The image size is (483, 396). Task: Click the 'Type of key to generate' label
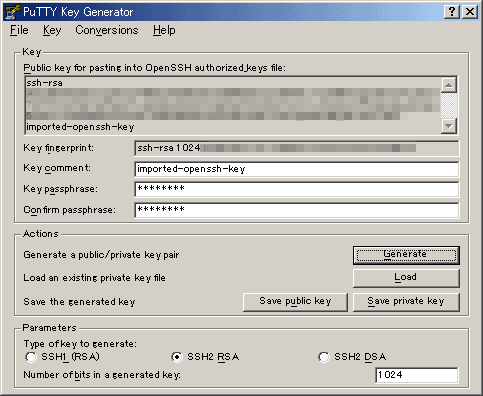point(80,344)
